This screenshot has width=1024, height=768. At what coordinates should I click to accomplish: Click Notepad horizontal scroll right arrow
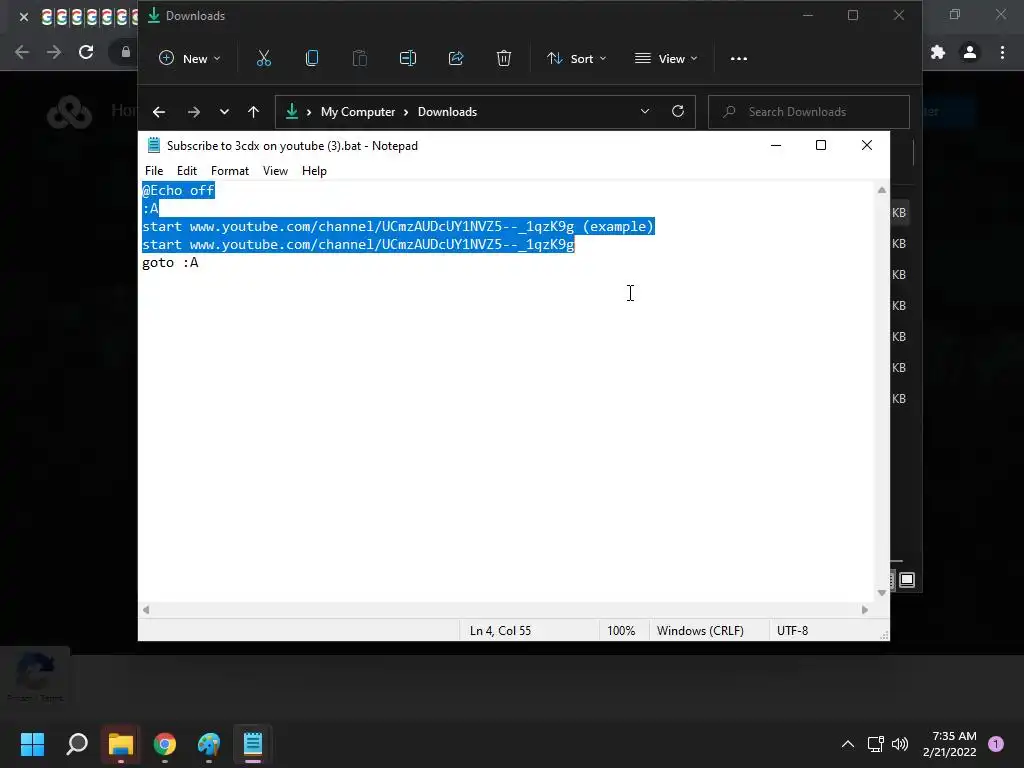(865, 610)
